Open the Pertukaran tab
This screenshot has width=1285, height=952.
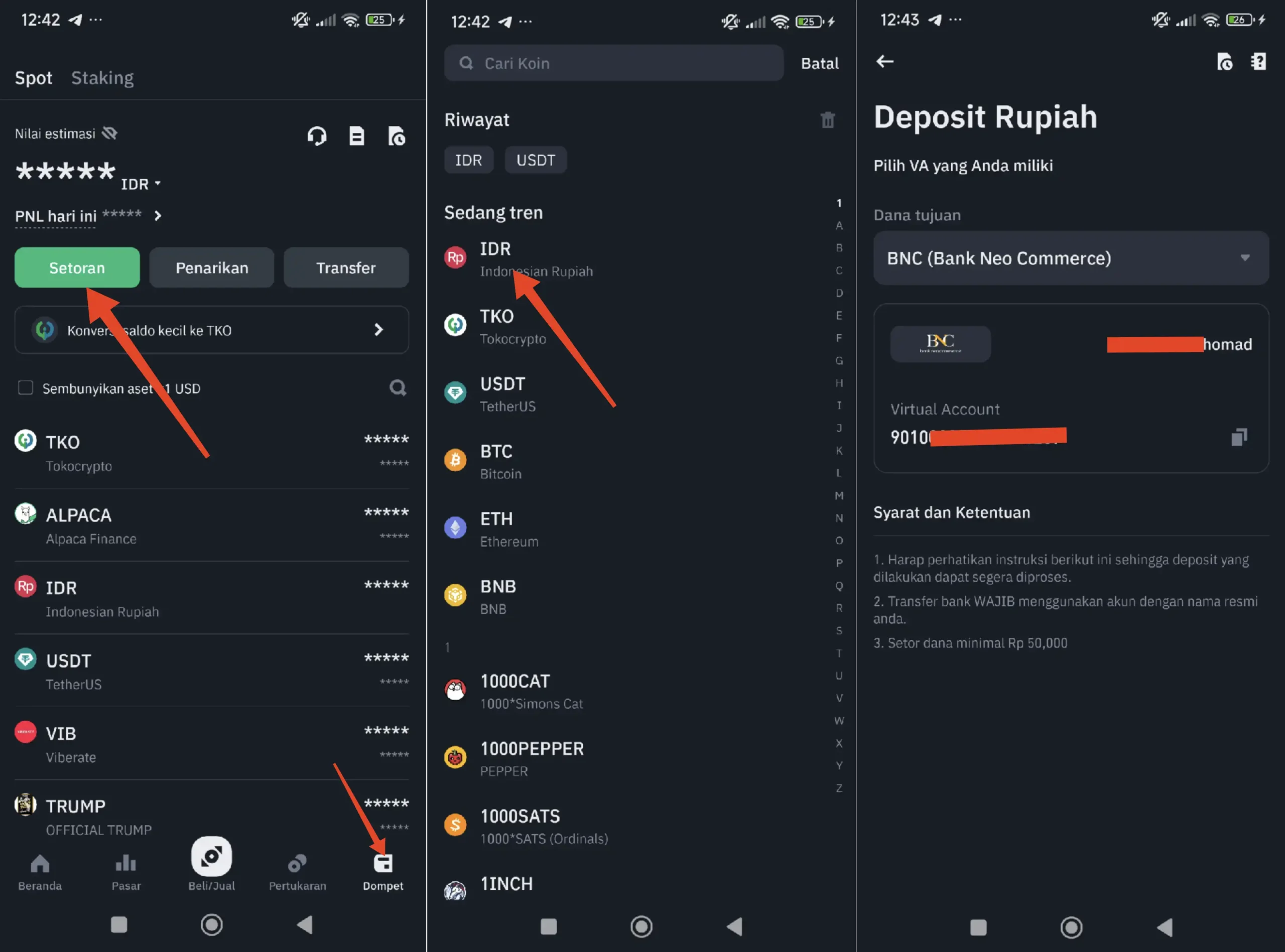(297, 872)
